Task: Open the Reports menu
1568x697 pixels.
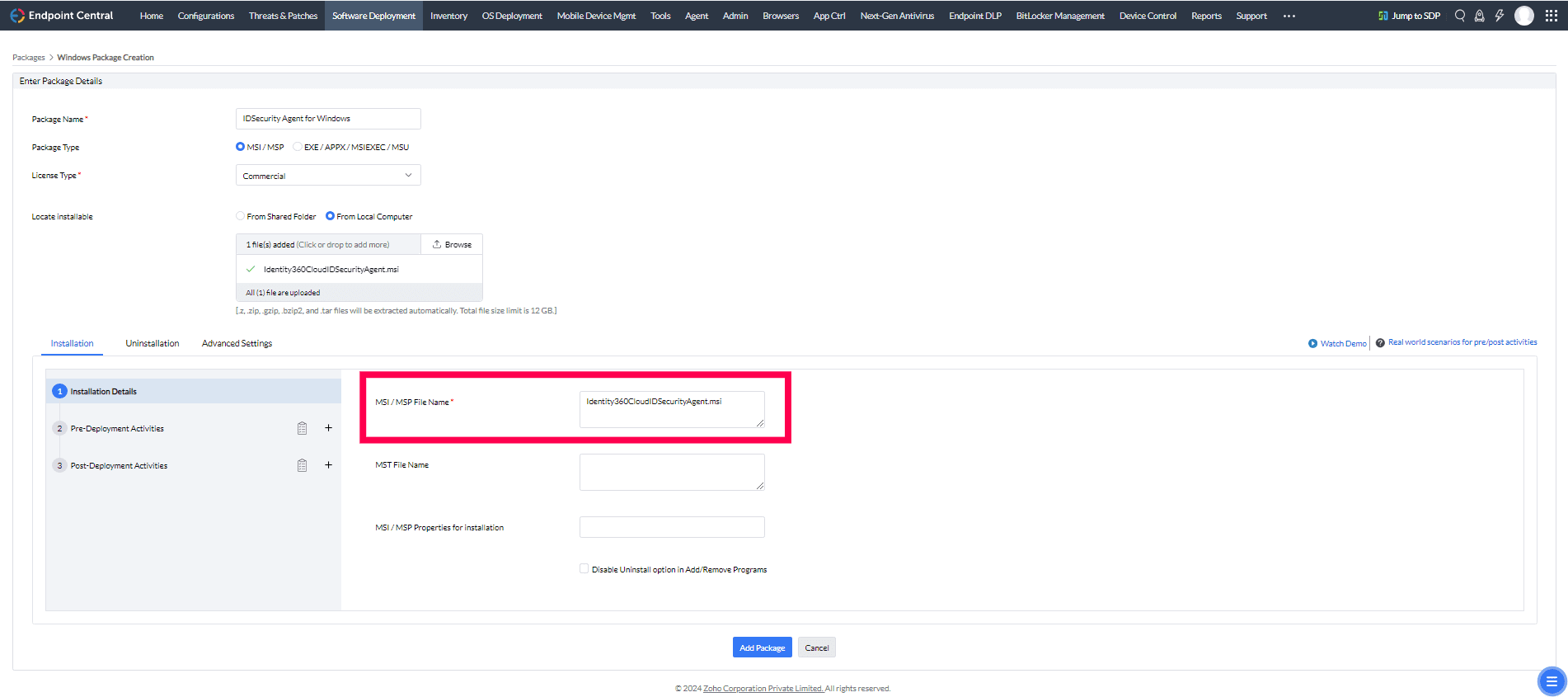Action: (1206, 16)
